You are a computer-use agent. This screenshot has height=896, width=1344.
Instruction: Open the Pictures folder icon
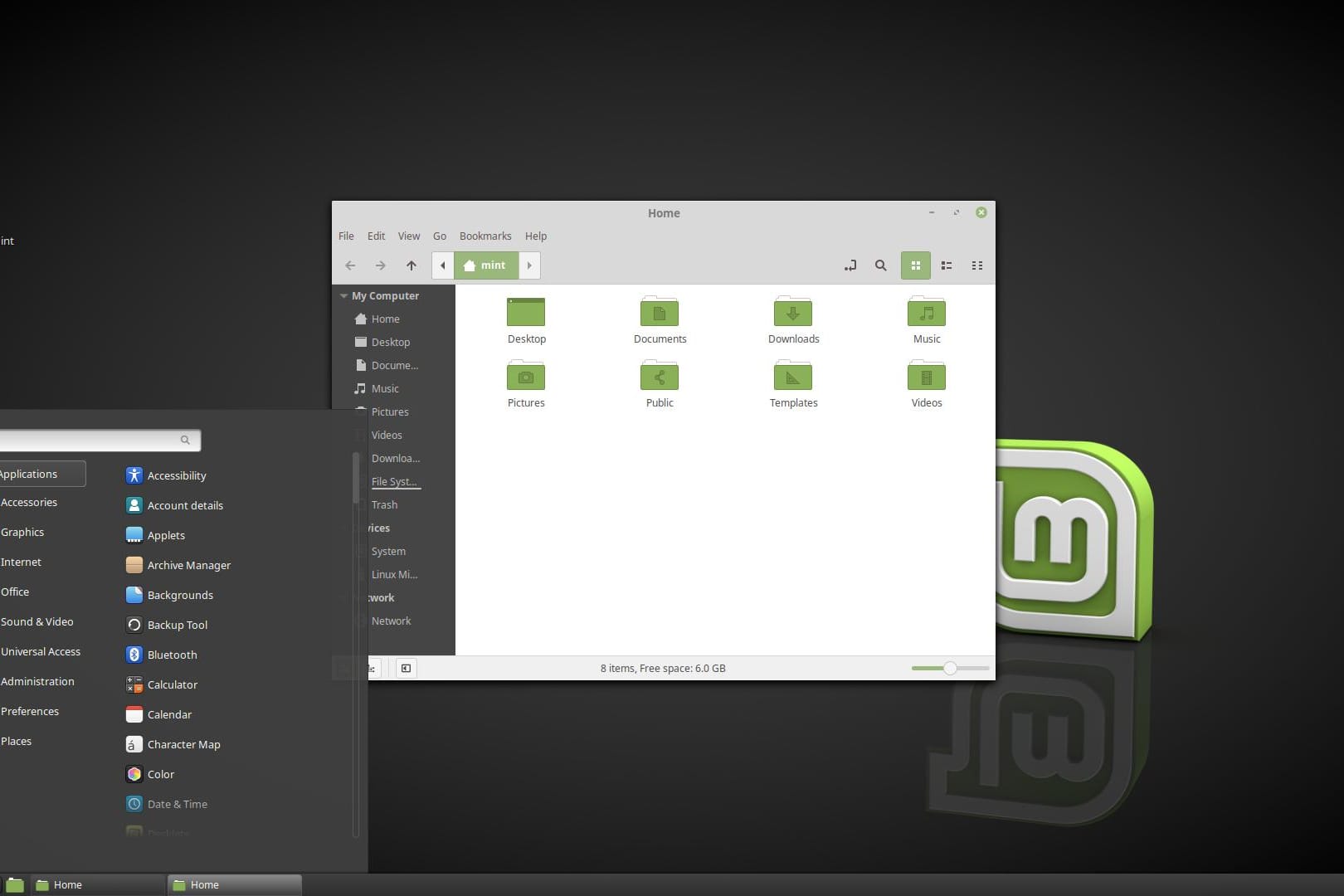[x=526, y=377]
